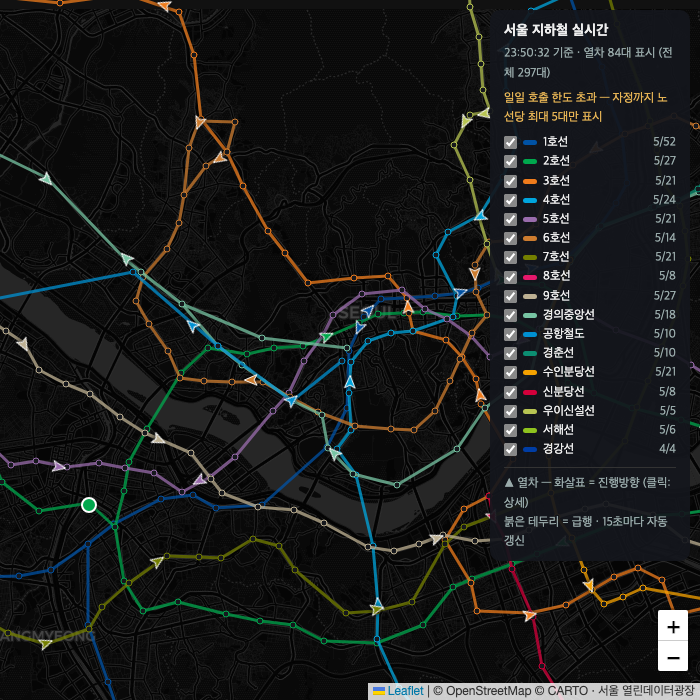
Task: Click the 5/5 count for 우이신설선
Action: click(667, 411)
